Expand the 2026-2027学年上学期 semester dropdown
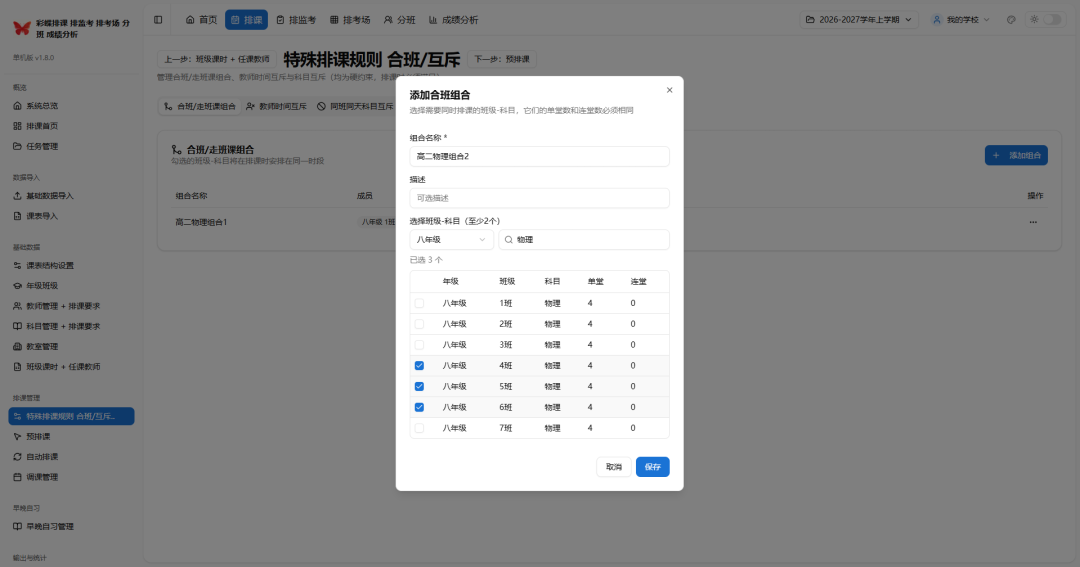Viewport: 1080px width, 567px height. (x=859, y=20)
